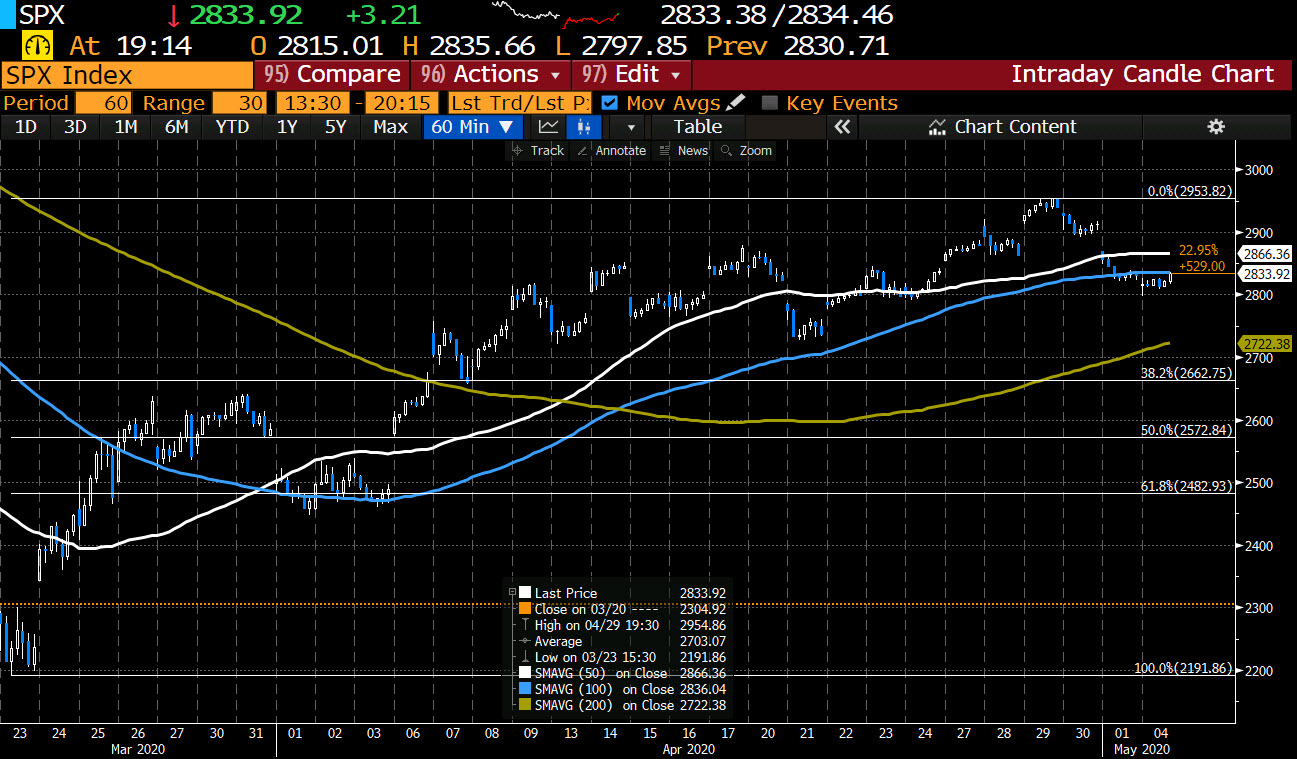This screenshot has height=759, width=1297.
Task: Click the Close on 03/20 orange swatch
Action: click(x=525, y=609)
